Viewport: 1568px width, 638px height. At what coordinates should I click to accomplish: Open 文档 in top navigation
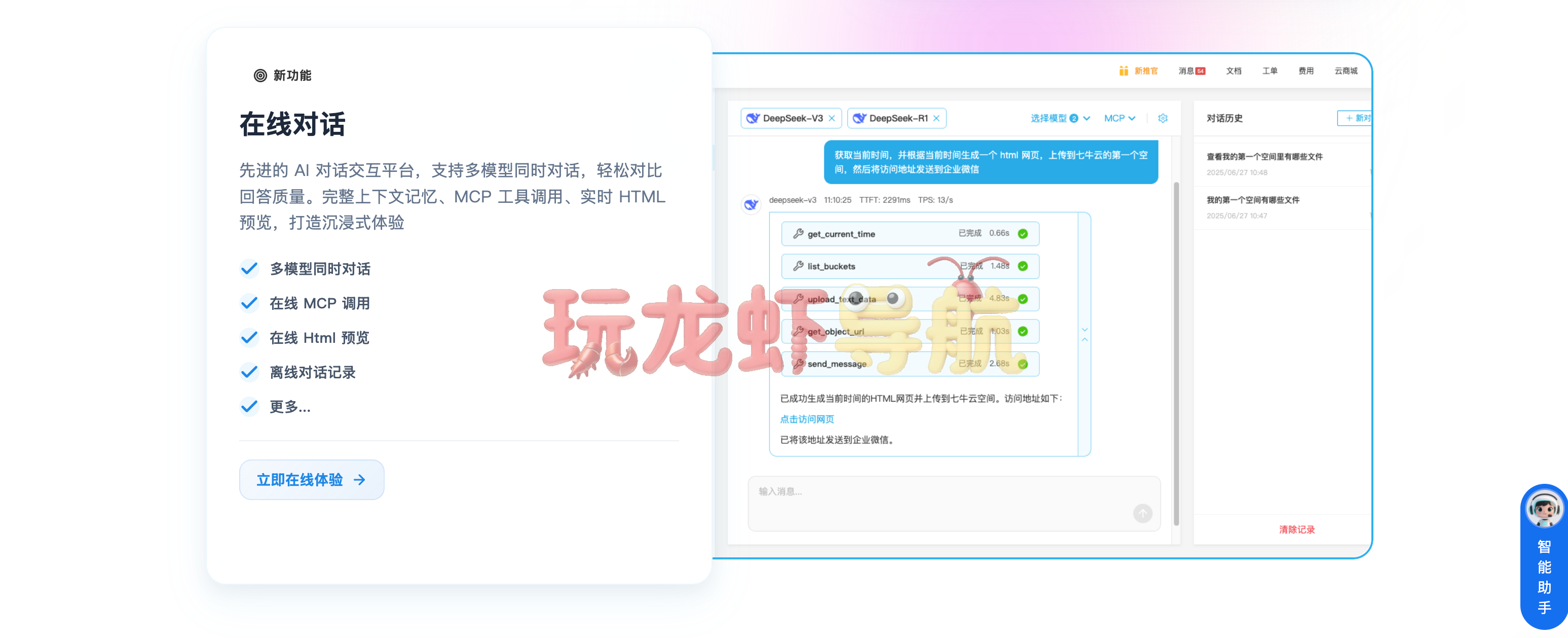1234,70
